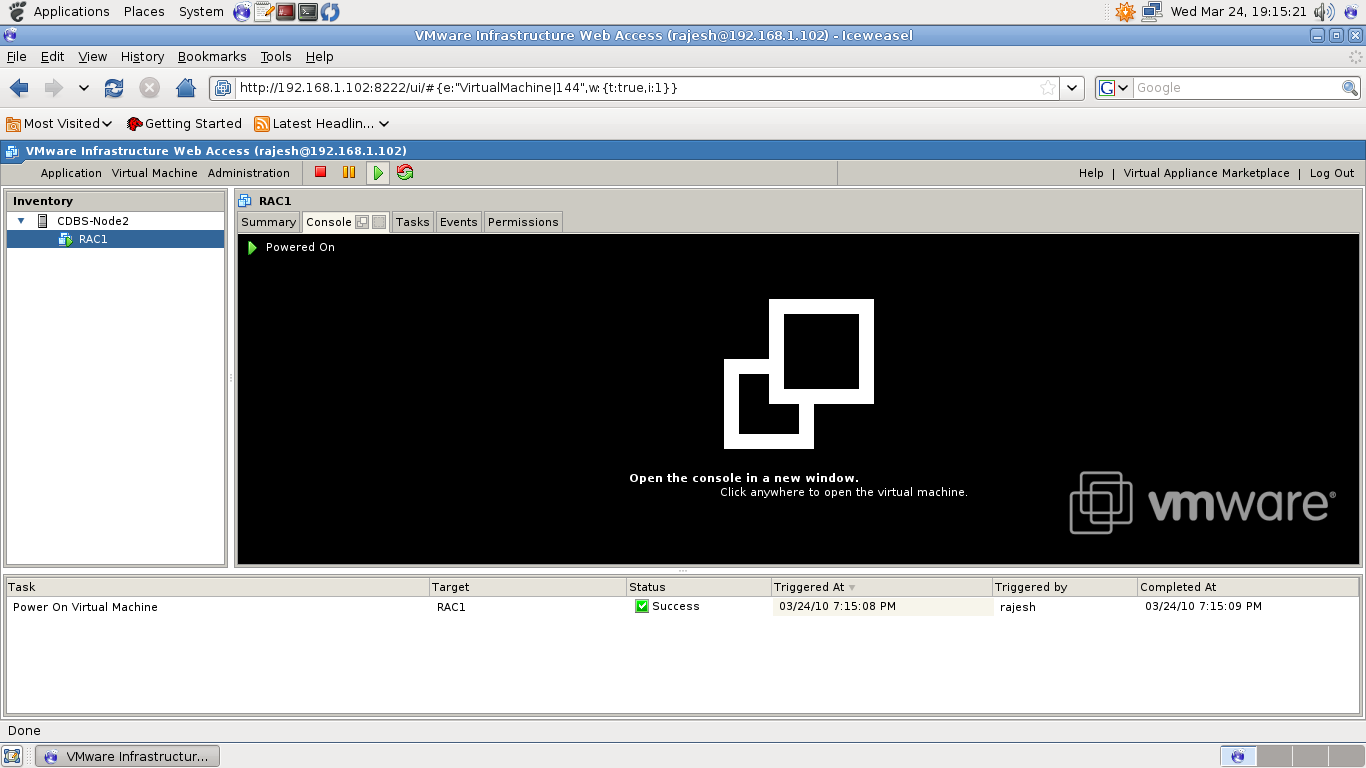Open the browser File menu

(16, 57)
